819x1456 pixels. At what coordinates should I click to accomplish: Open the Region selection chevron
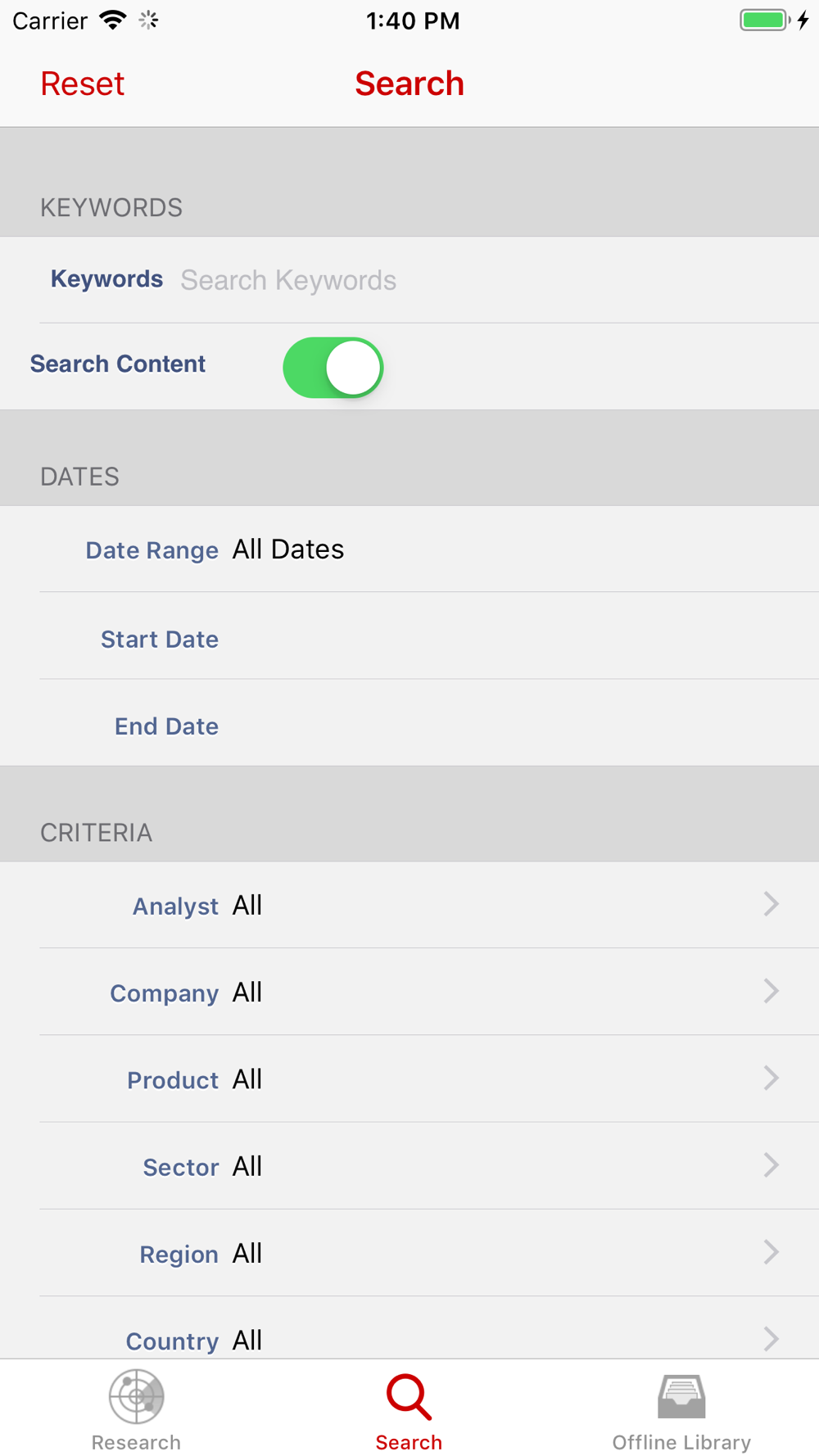pyautogui.click(x=771, y=1251)
